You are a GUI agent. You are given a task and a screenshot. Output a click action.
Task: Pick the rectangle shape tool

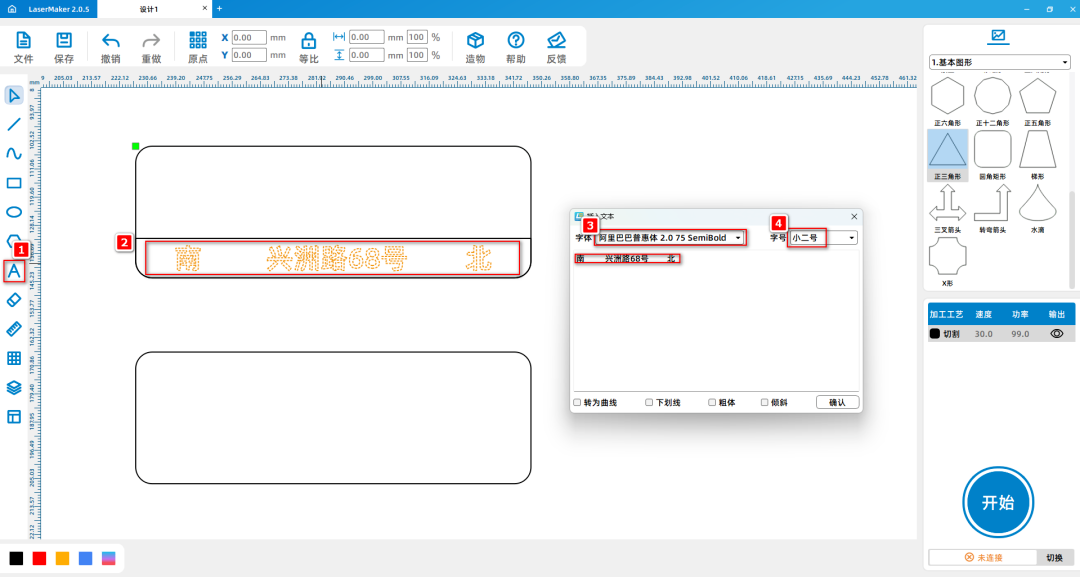(x=14, y=183)
